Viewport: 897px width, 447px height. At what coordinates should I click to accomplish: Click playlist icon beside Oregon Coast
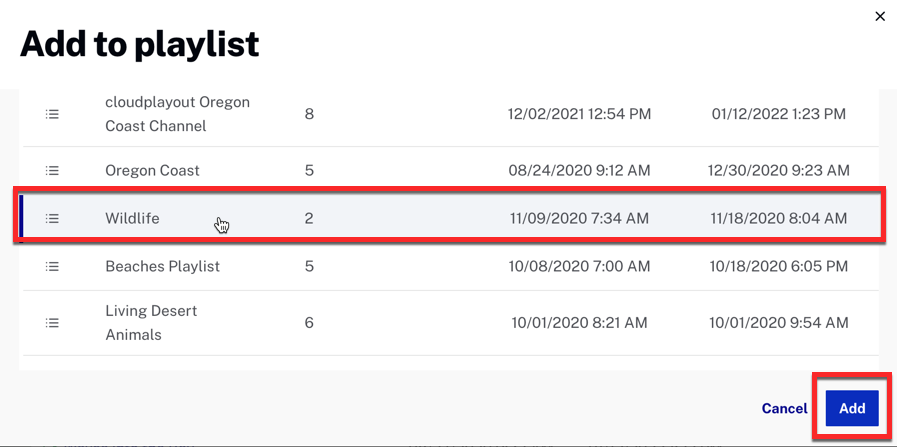click(x=52, y=171)
